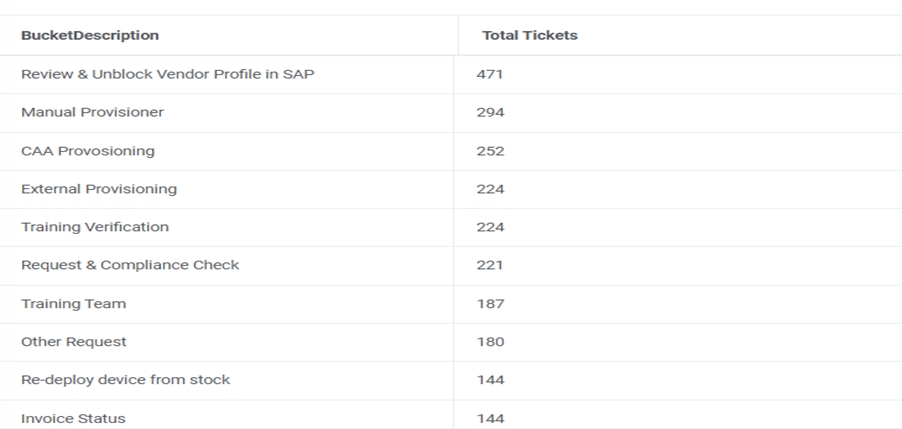Image resolution: width=902 pixels, height=429 pixels.
Task: Click the 294 ticket count cell
Action: (490, 113)
